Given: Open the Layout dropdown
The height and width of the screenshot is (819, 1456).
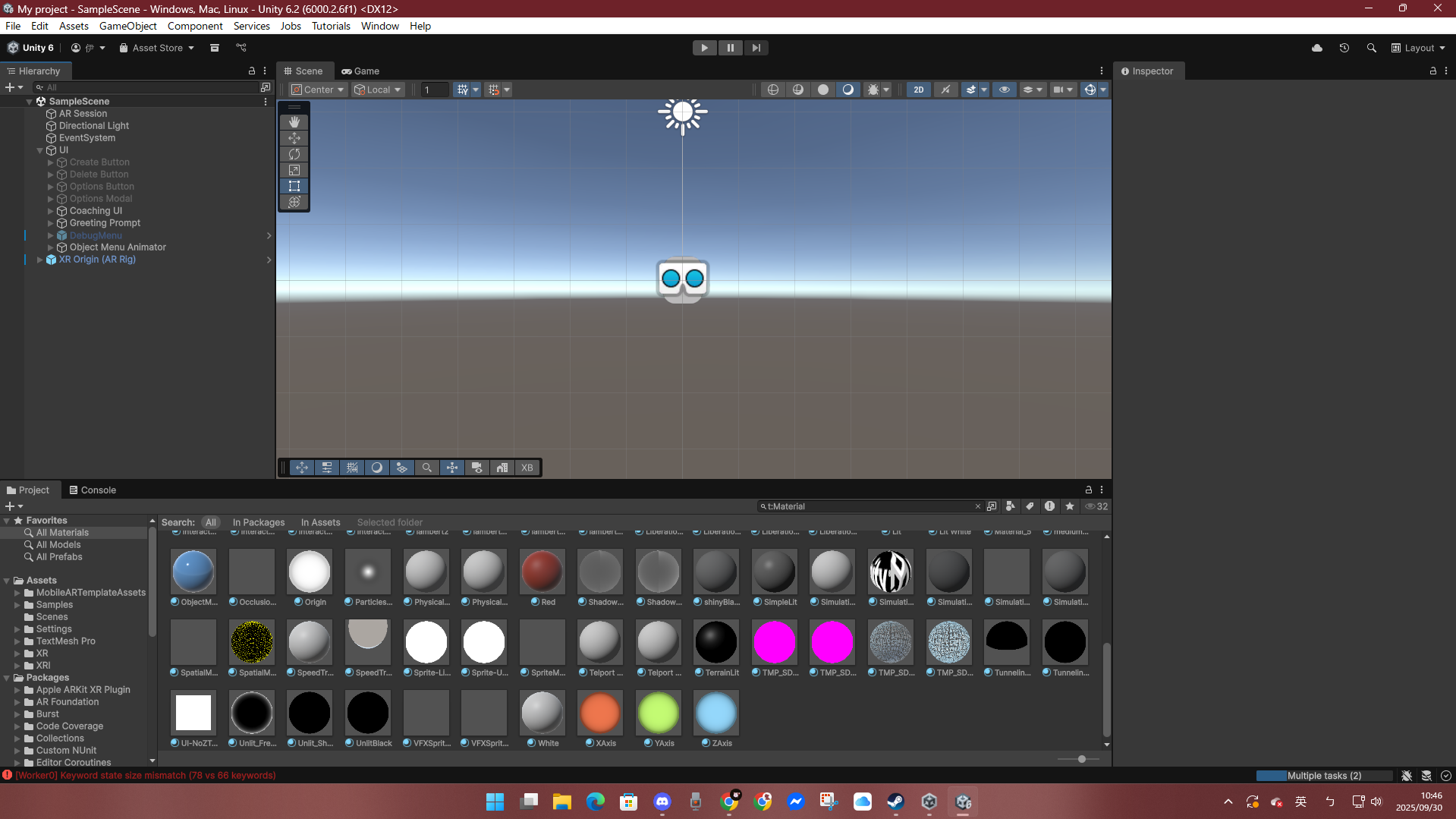Looking at the screenshot, I should coord(1418,48).
